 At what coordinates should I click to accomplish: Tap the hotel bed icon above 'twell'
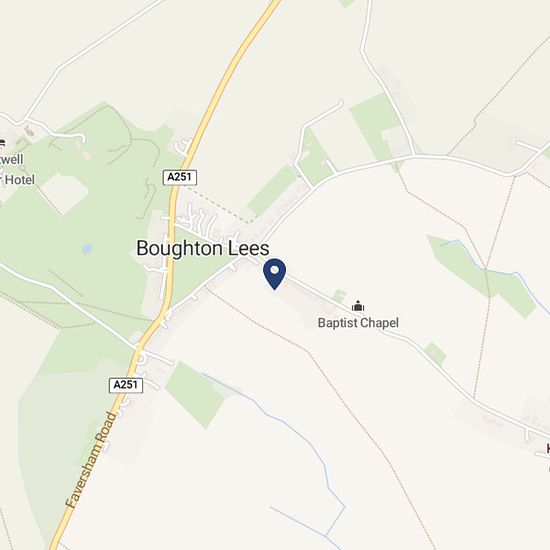click(2, 142)
